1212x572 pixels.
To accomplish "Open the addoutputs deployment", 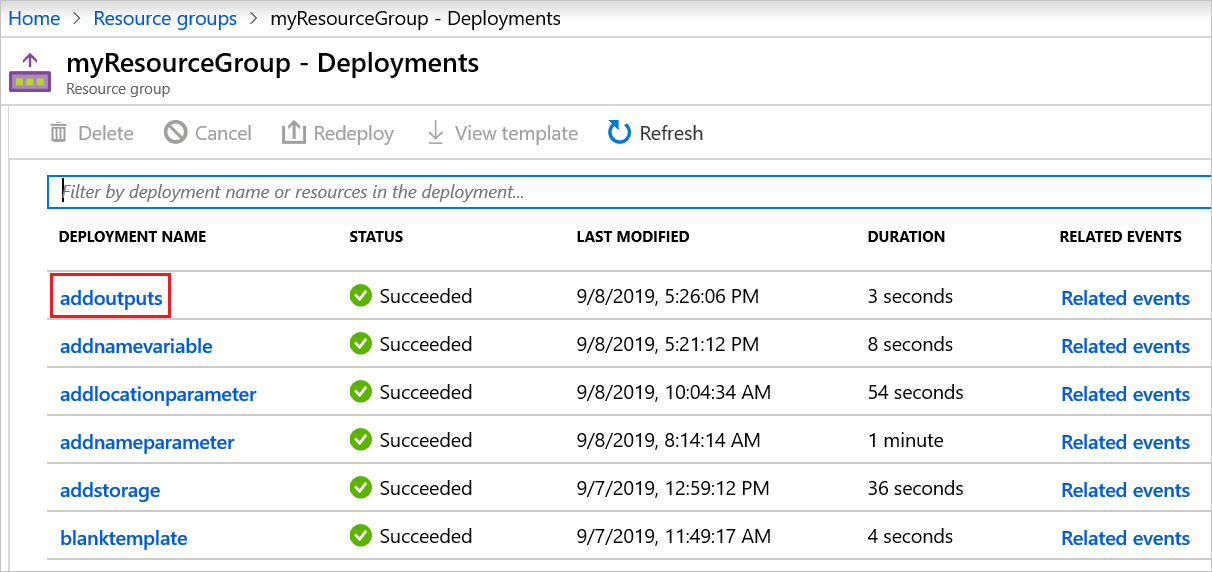I will 111,298.
